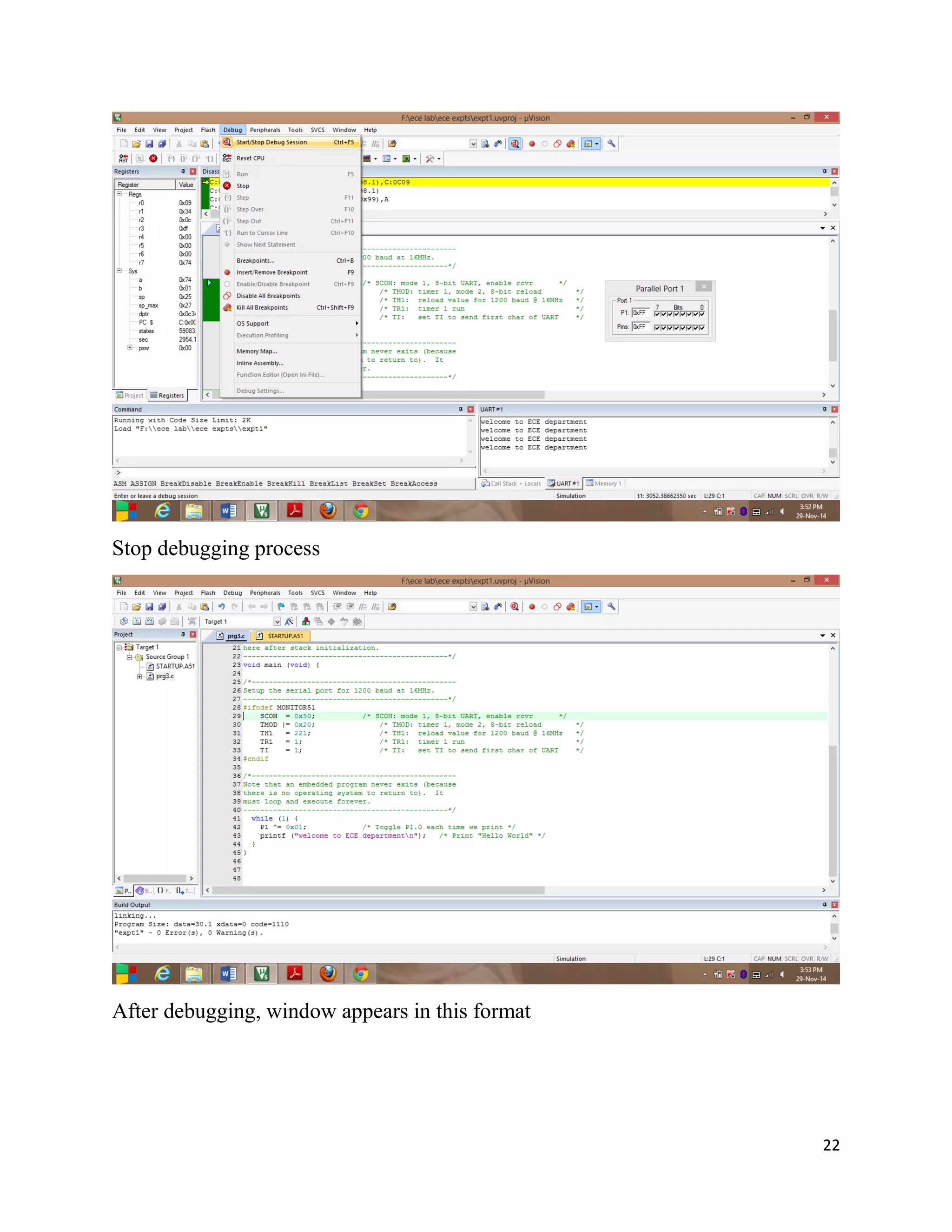Click Open file icon above Project panel toolbar
The height and width of the screenshot is (1232, 952).
tap(137, 606)
